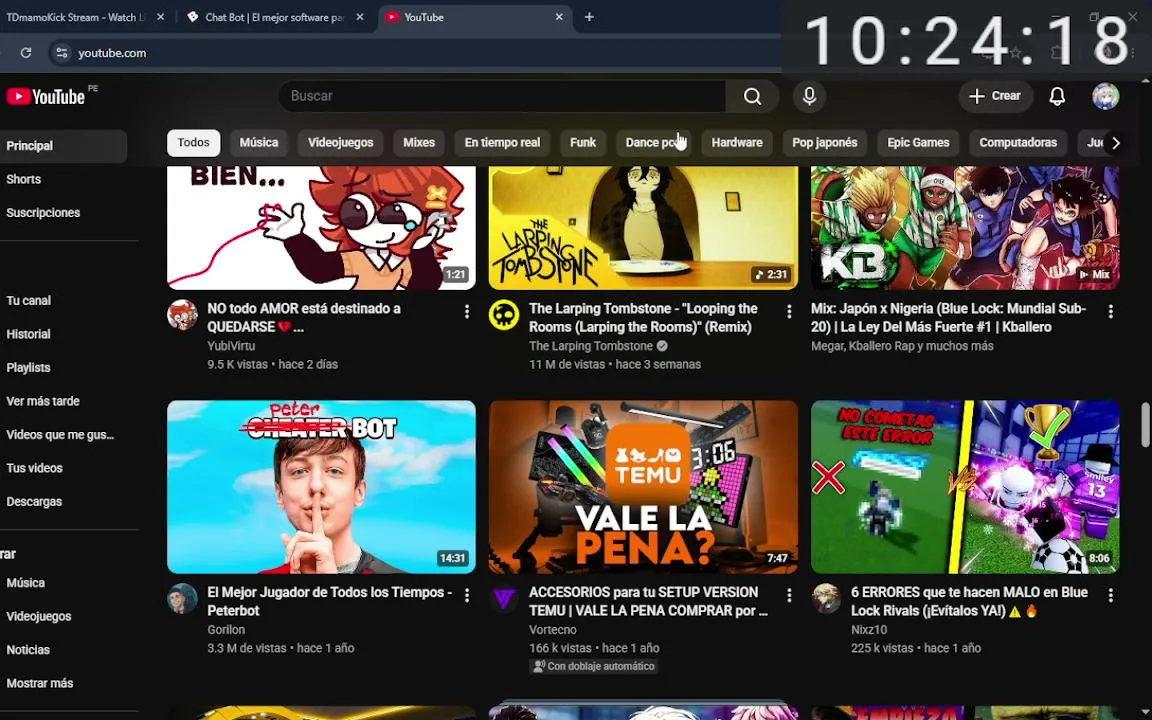
Task: Open options menu for Peterbot video
Action: point(467,595)
